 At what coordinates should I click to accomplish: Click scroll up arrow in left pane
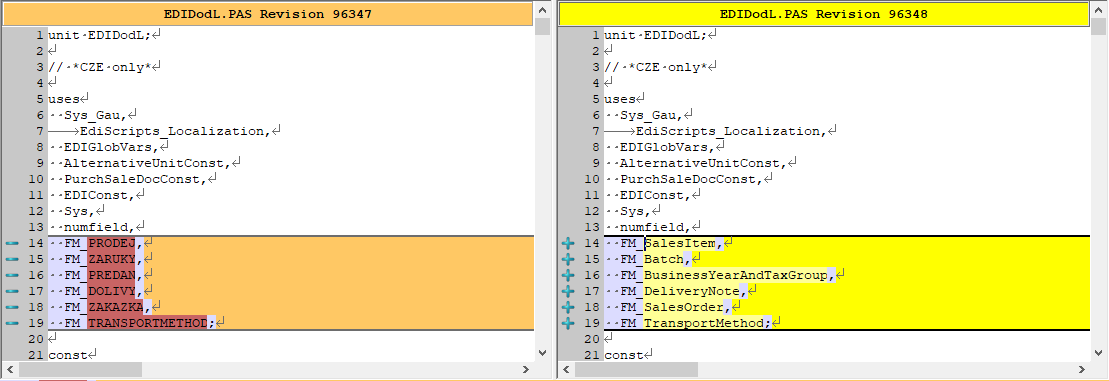point(542,11)
